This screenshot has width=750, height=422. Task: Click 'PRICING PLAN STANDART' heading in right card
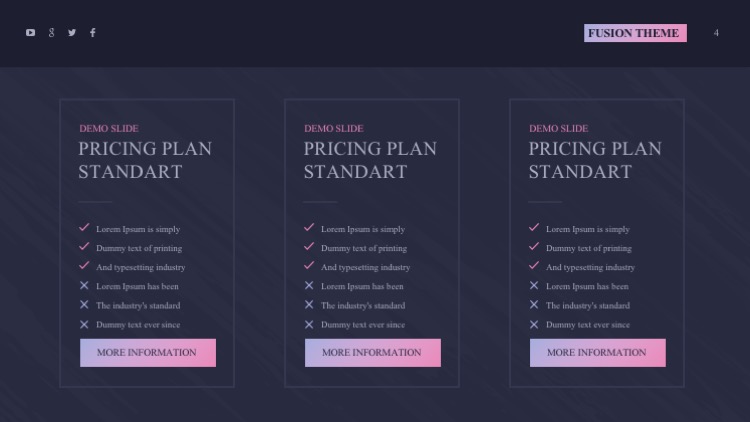point(595,160)
